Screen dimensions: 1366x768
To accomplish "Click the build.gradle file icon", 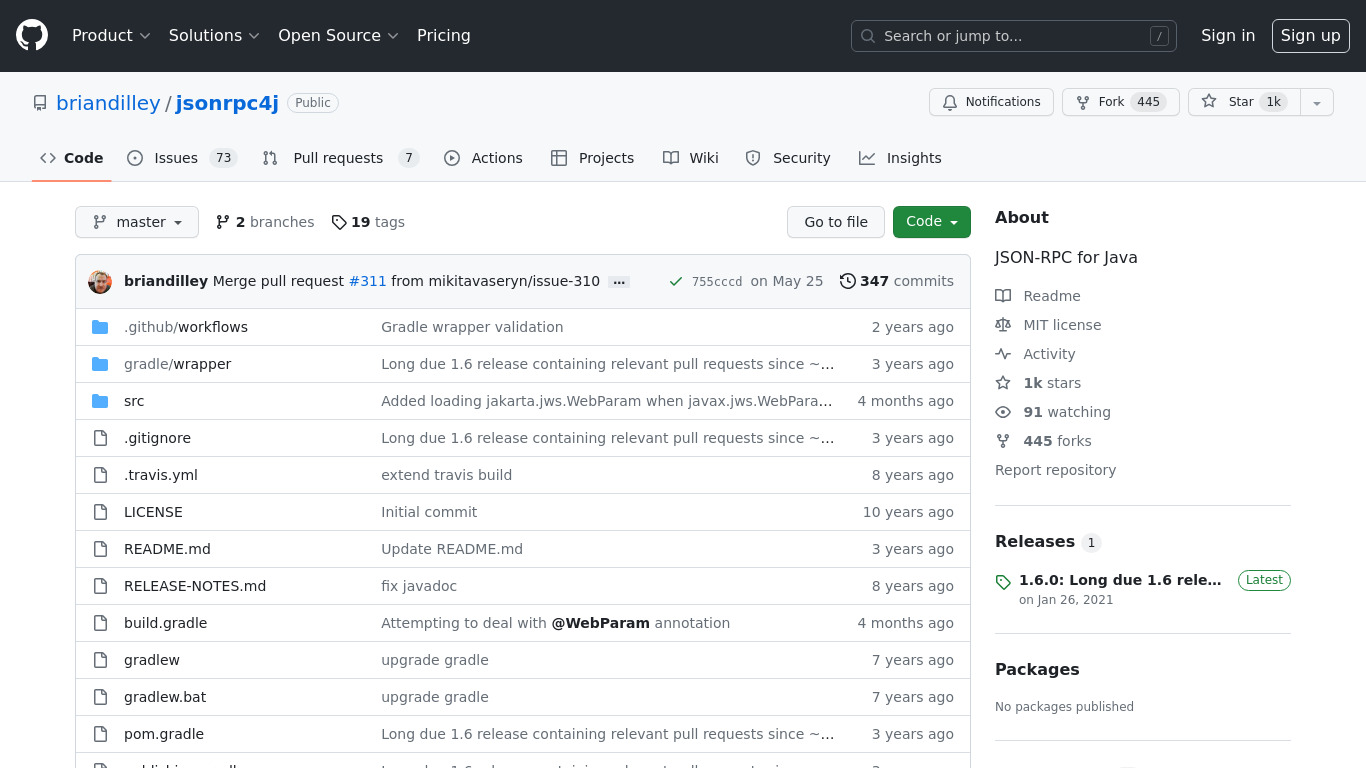I will coord(100,623).
